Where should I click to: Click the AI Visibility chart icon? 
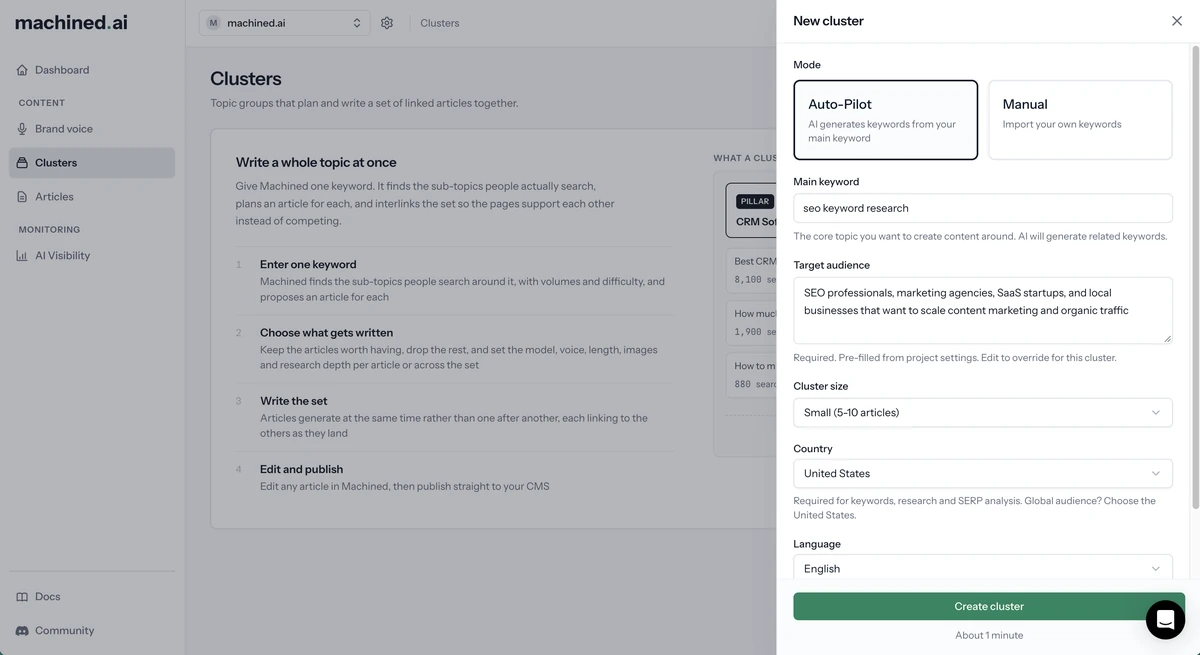(x=22, y=256)
